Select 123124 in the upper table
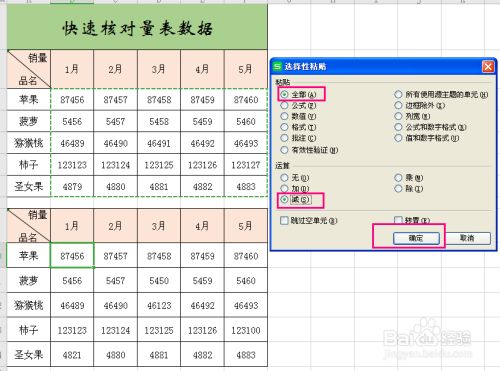Image resolution: width=500 pixels, height=371 pixels. (x=116, y=165)
